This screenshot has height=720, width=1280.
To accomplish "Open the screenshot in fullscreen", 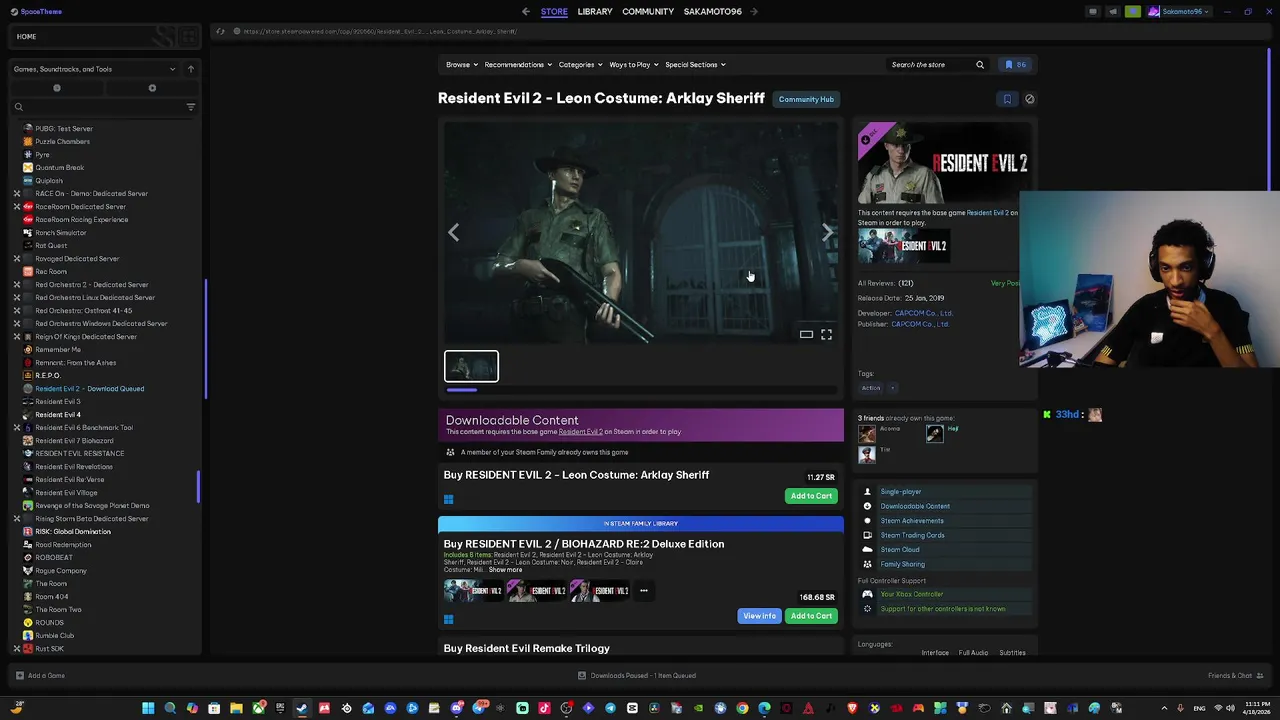I will click(x=826, y=335).
